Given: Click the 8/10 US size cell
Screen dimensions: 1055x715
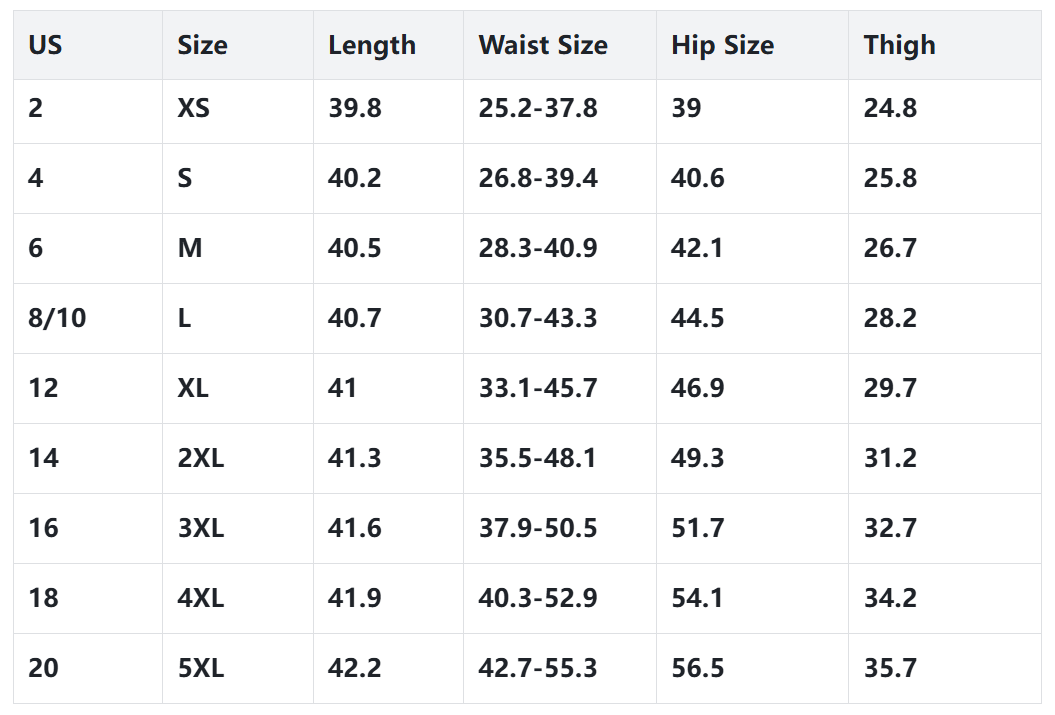Looking at the screenshot, I should click(57, 318).
